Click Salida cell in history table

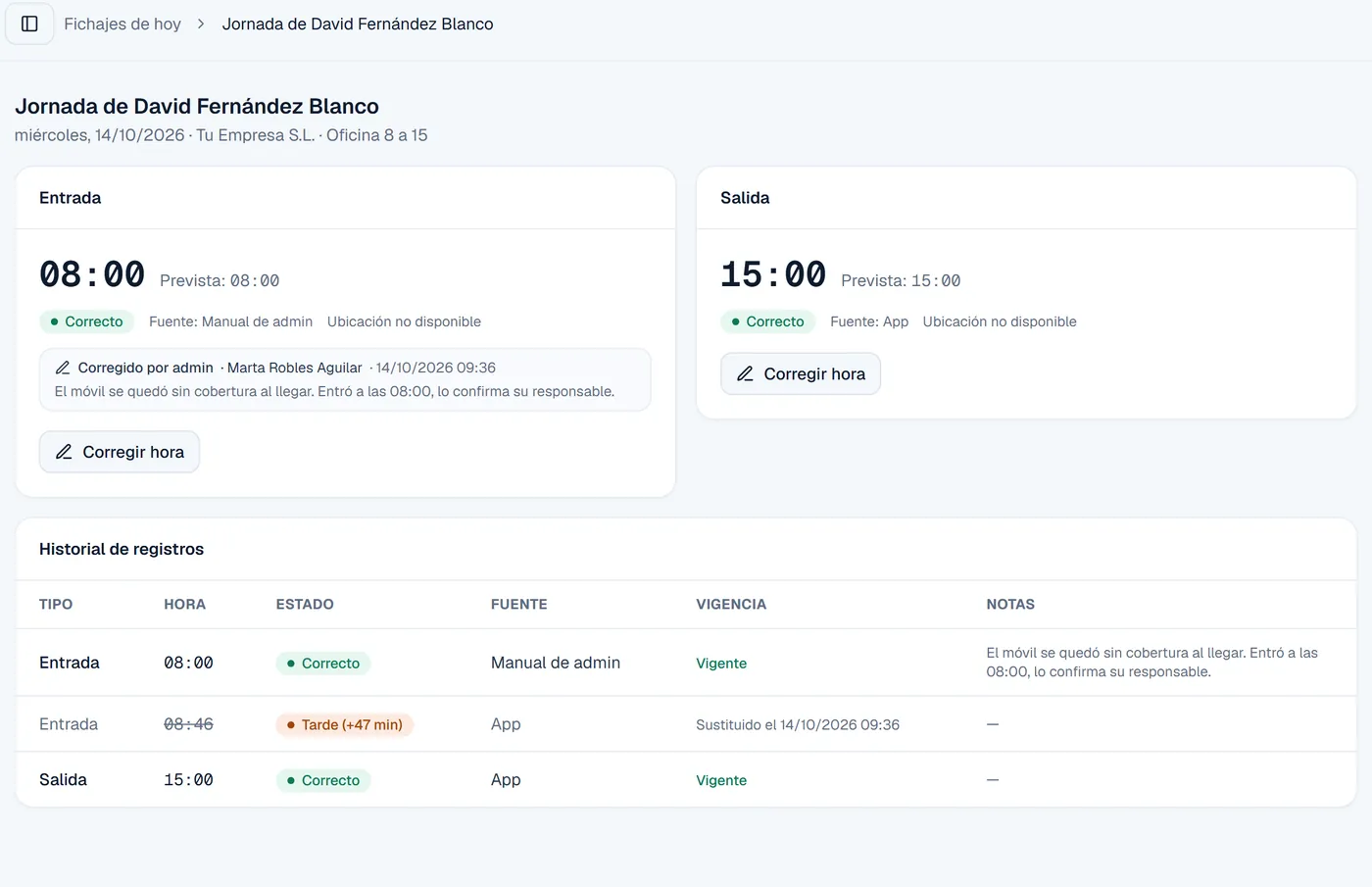63,780
